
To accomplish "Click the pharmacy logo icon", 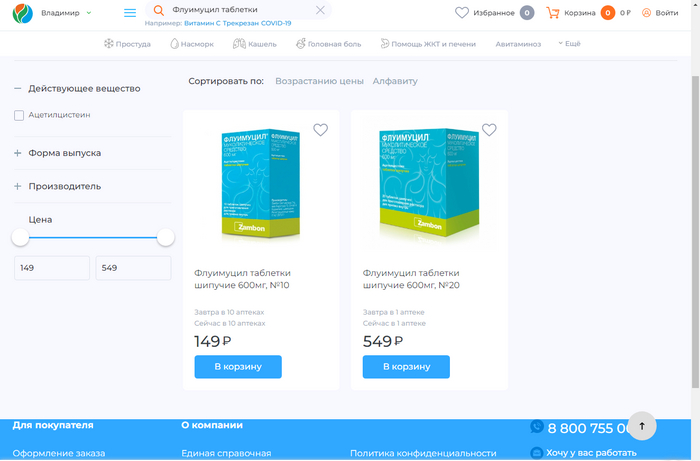I will click(x=22, y=13).
